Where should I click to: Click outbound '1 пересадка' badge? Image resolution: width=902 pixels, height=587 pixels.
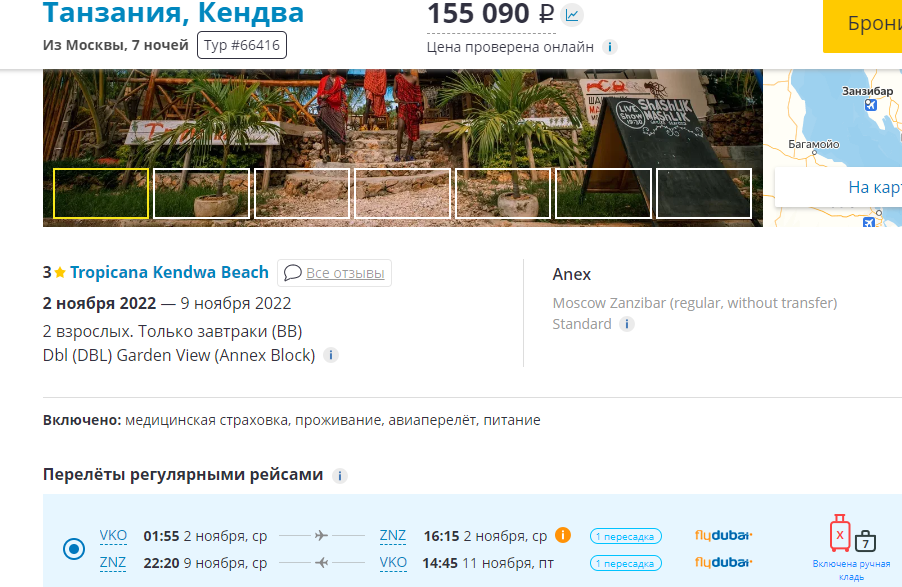pyautogui.click(x=625, y=536)
